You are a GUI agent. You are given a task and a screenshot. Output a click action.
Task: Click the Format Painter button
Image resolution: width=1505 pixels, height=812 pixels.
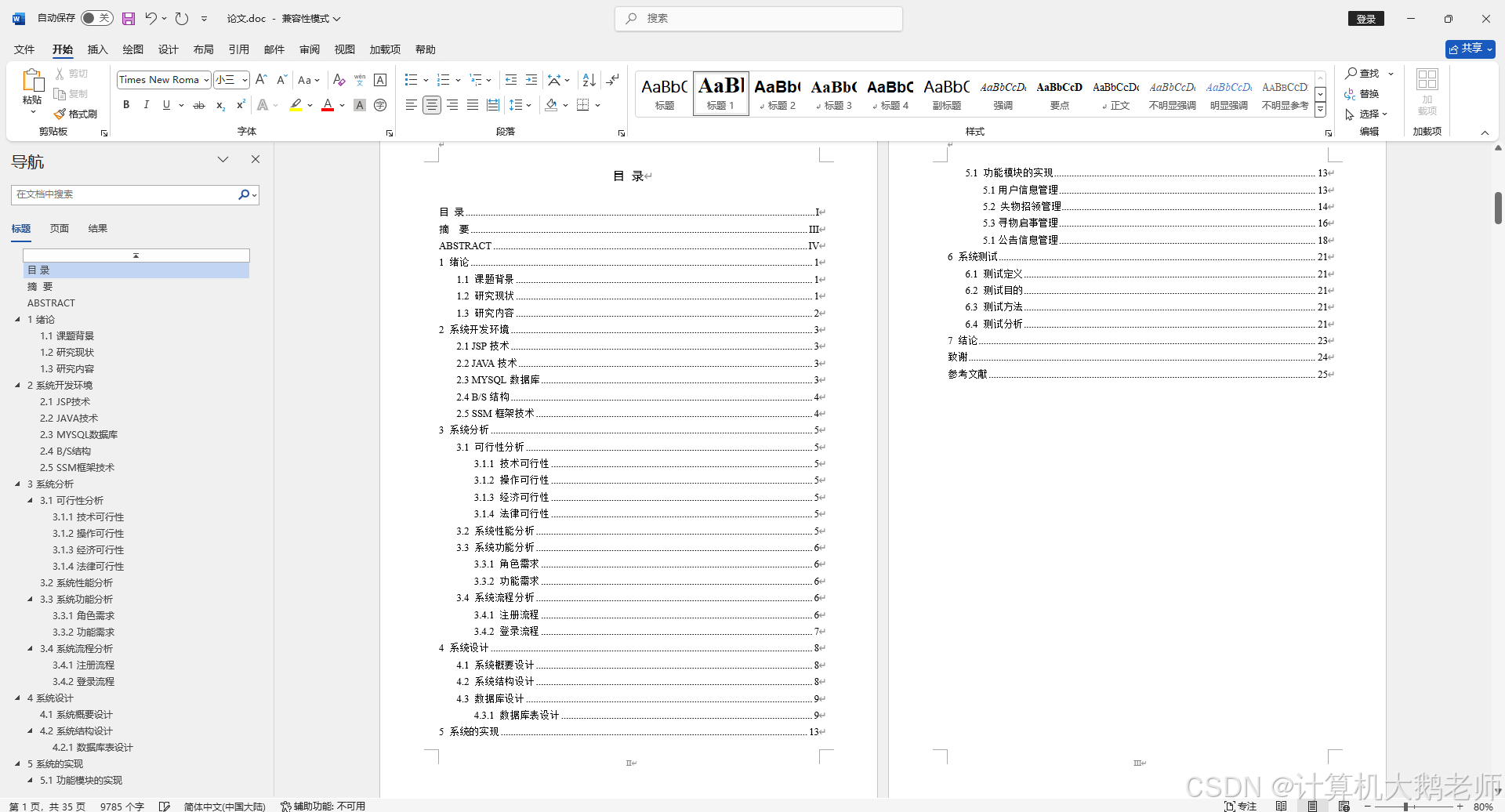tap(76, 114)
